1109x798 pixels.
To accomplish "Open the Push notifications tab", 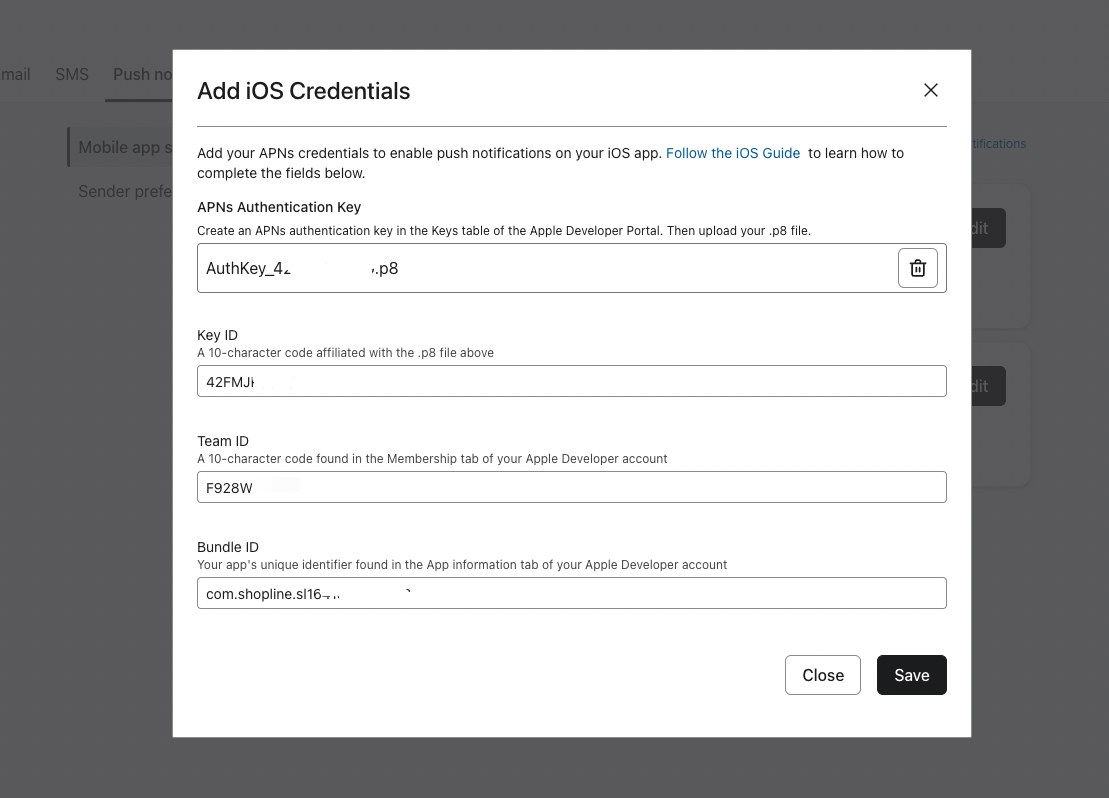I will pyautogui.click(x=140, y=74).
